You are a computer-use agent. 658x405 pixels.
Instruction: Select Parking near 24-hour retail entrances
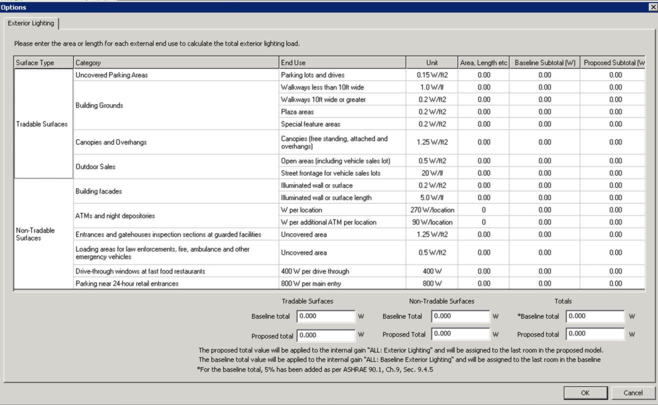pyautogui.click(x=176, y=283)
